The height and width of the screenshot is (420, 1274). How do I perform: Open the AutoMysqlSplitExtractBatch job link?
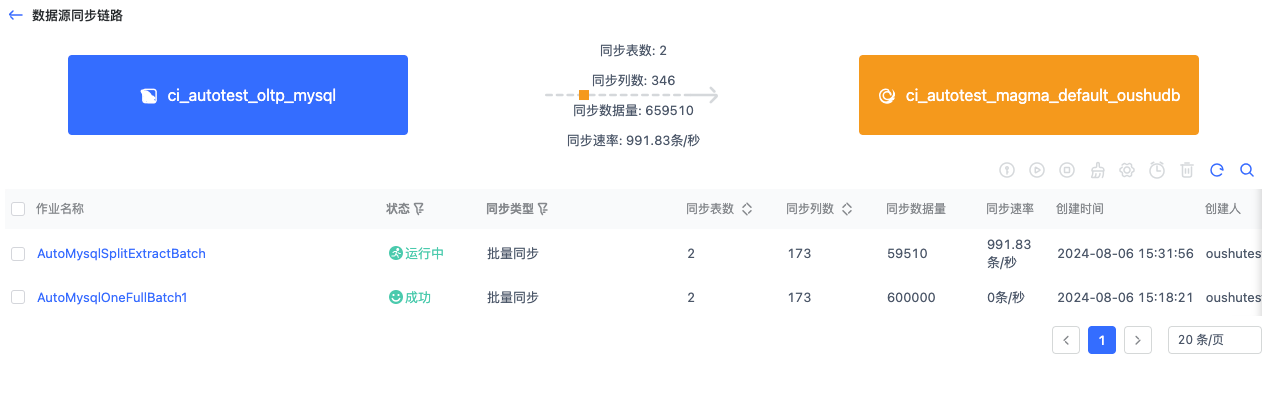121,254
